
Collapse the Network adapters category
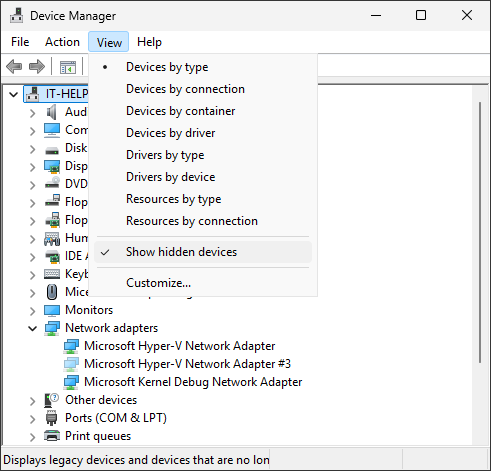[32, 329]
